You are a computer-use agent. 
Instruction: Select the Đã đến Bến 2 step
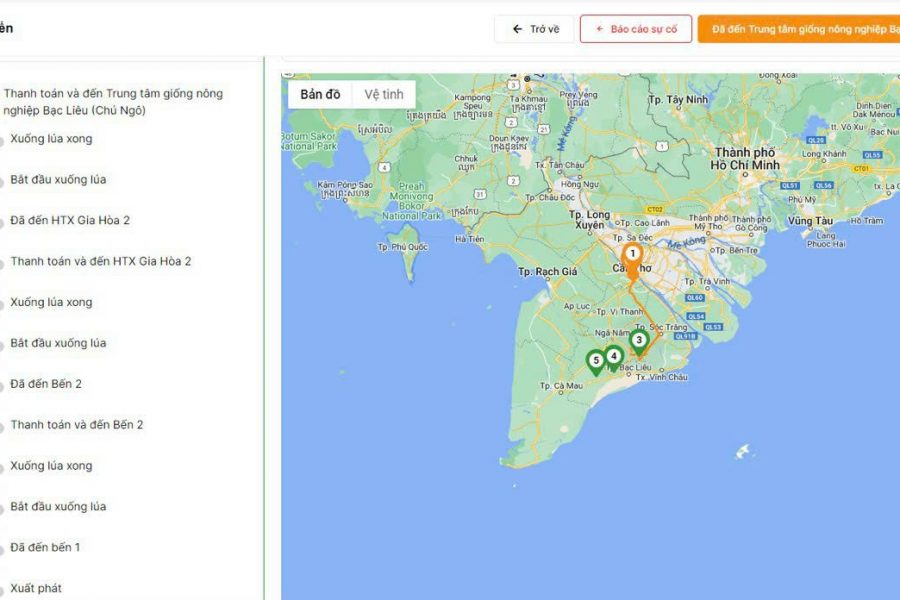(x=46, y=383)
